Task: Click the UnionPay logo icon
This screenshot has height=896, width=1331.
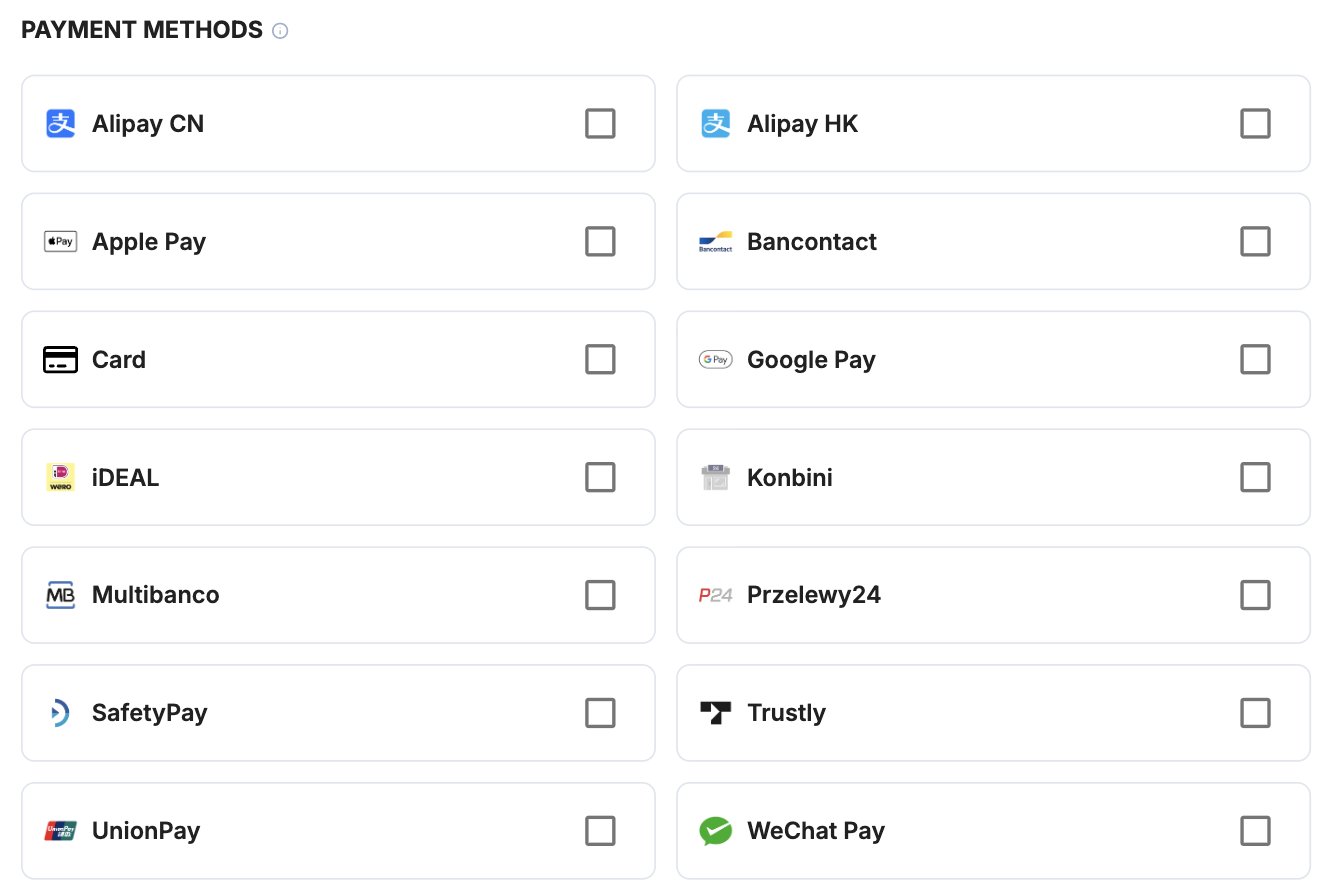Action: pos(61,831)
